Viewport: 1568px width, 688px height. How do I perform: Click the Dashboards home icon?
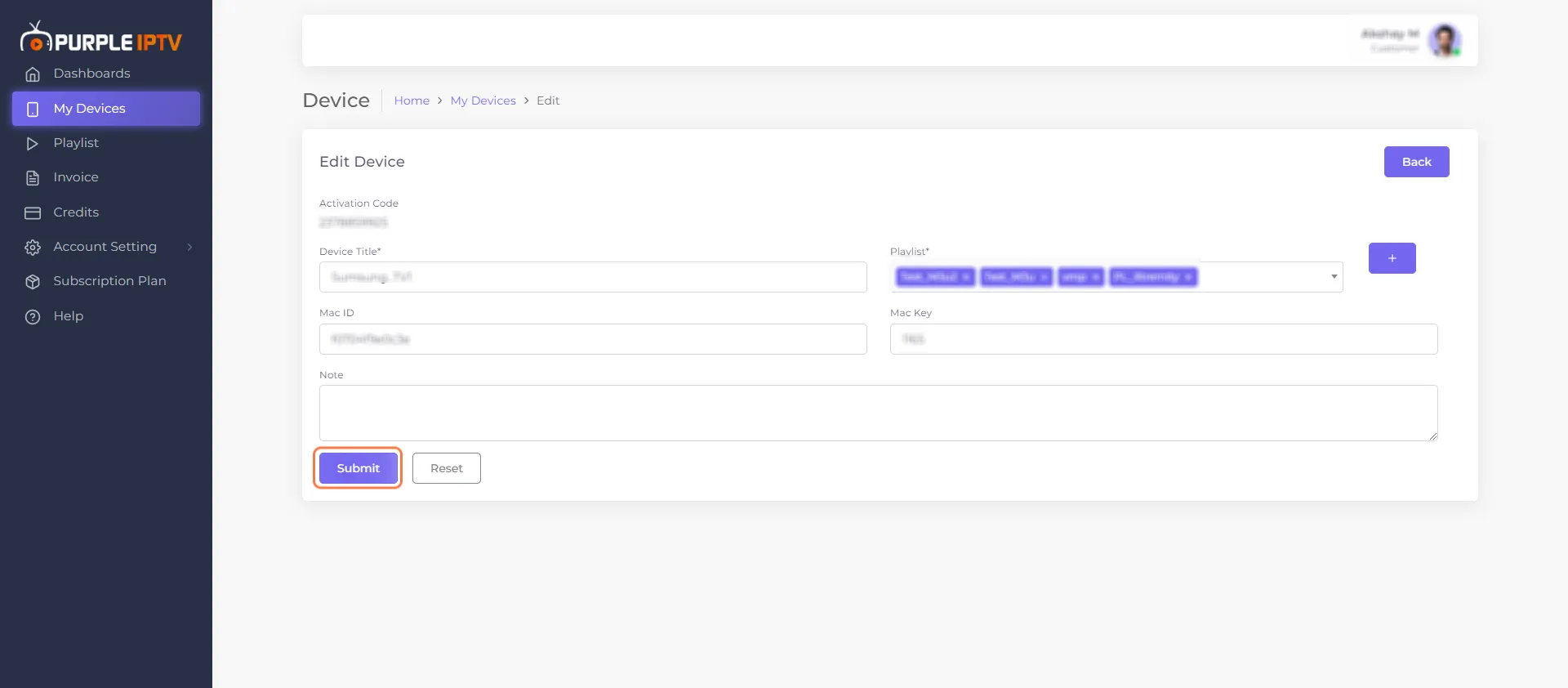pyautogui.click(x=33, y=74)
